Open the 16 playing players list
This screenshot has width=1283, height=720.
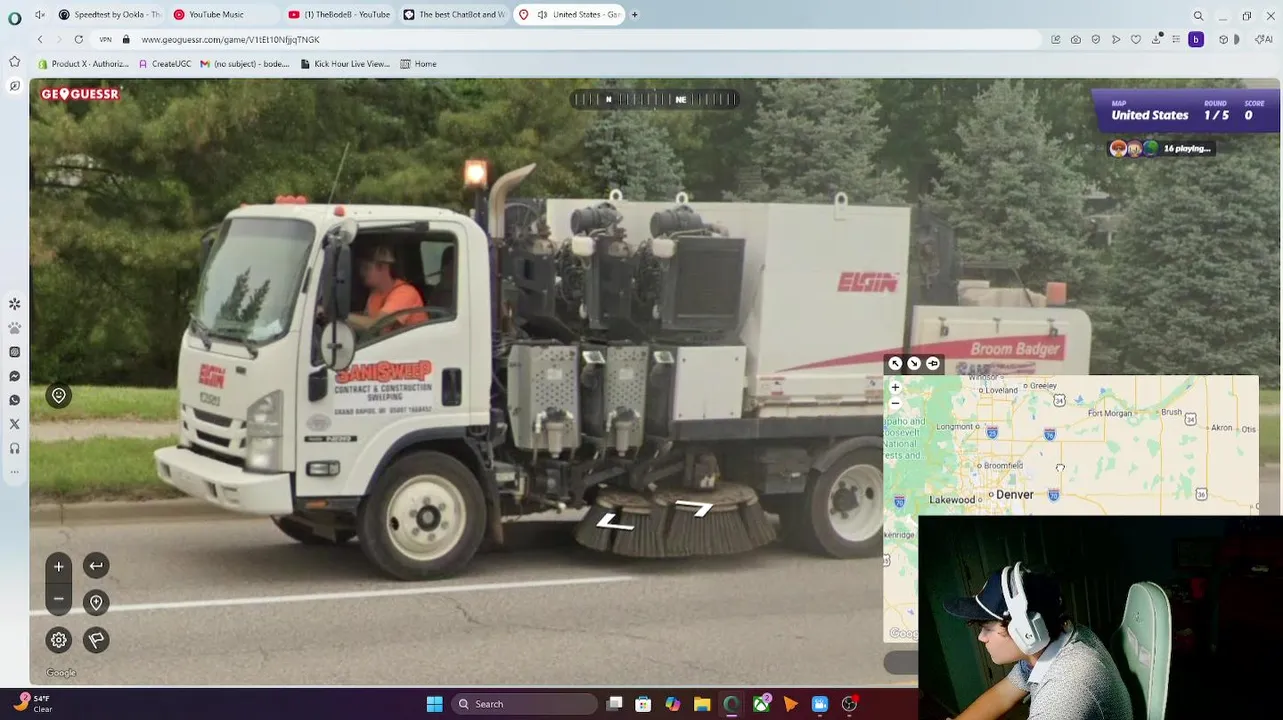coord(1161,148)
